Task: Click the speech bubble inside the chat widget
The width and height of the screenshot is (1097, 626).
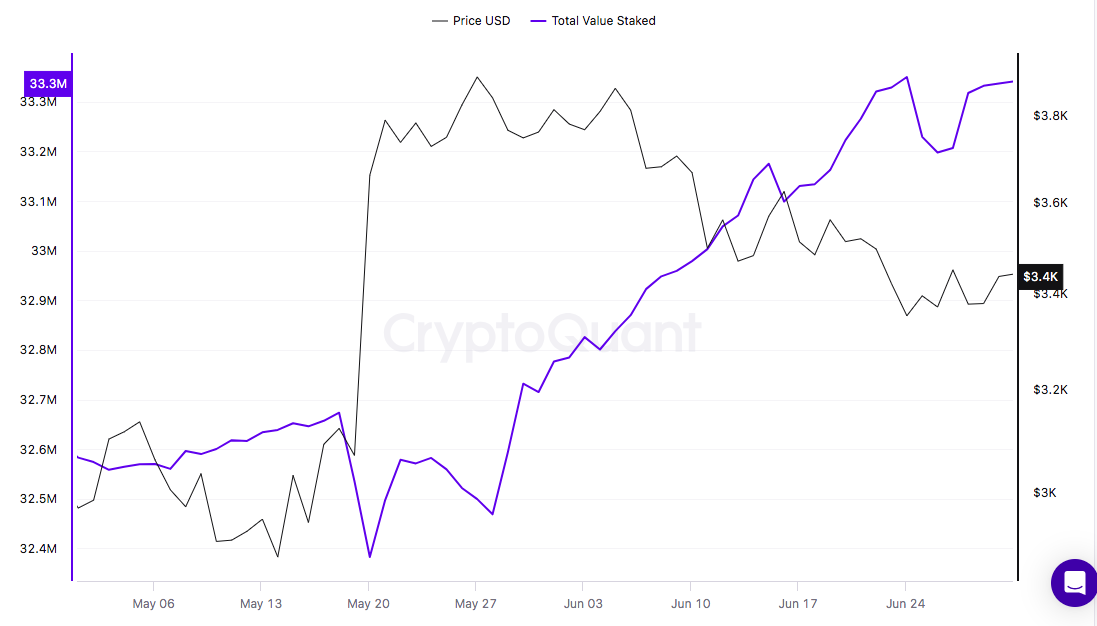Action: [1073, 582]
